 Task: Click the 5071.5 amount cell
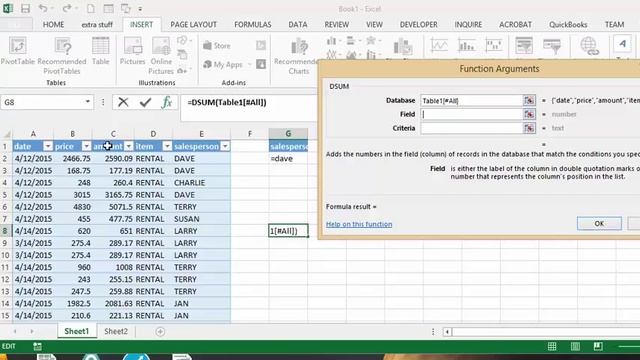[x=113, y=207]
